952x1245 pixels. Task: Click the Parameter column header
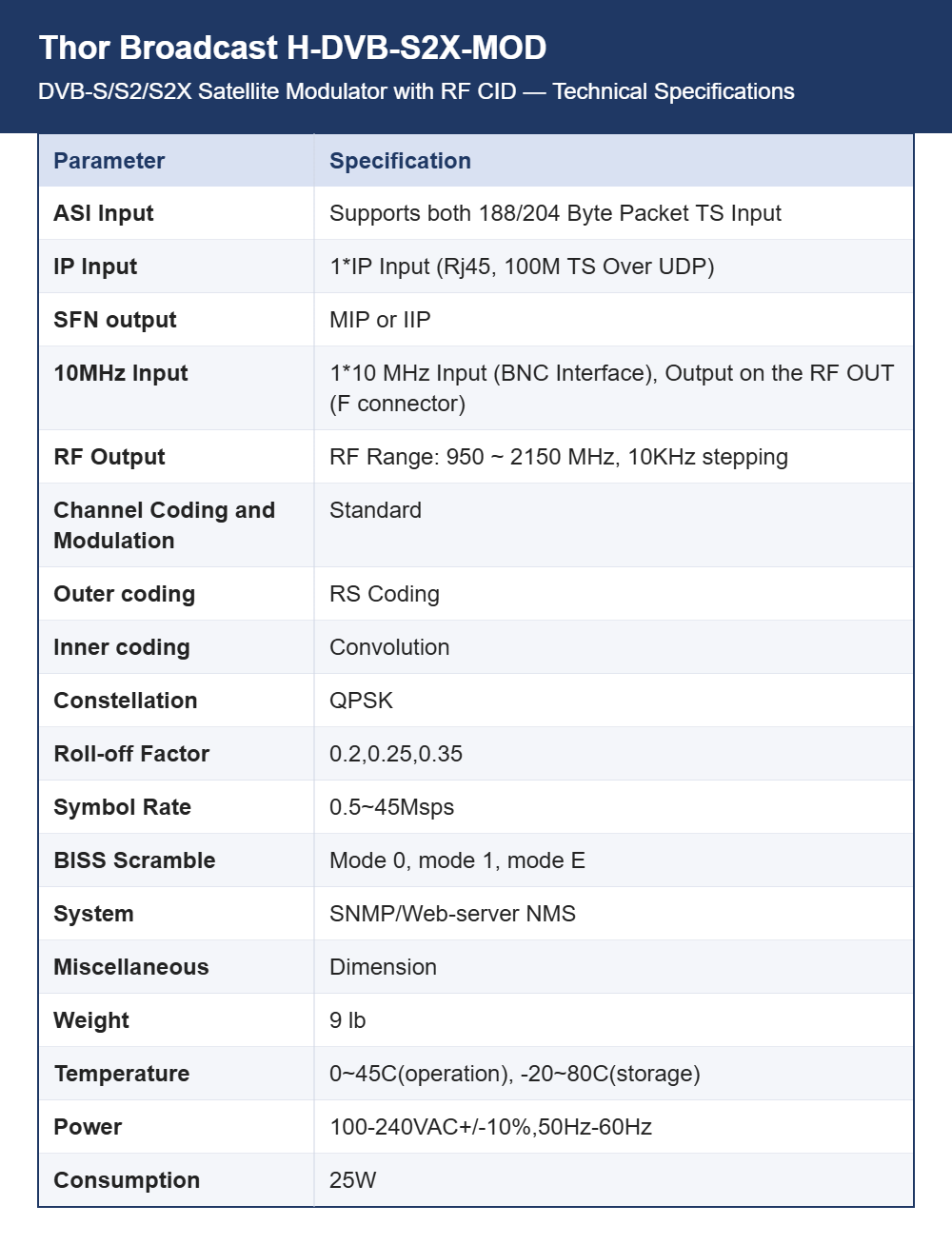coord(109,161)
